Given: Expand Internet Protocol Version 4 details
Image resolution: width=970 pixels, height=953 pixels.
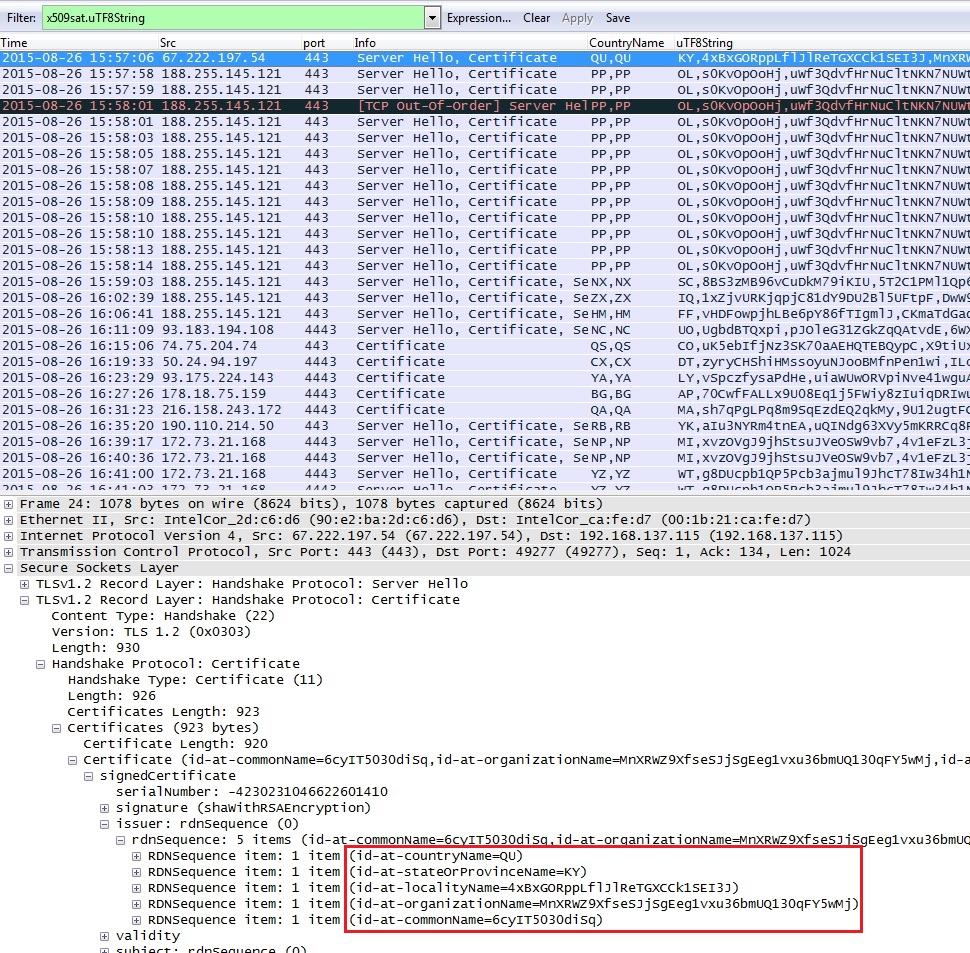Looking at the screenshot, I should pos(9,536).
